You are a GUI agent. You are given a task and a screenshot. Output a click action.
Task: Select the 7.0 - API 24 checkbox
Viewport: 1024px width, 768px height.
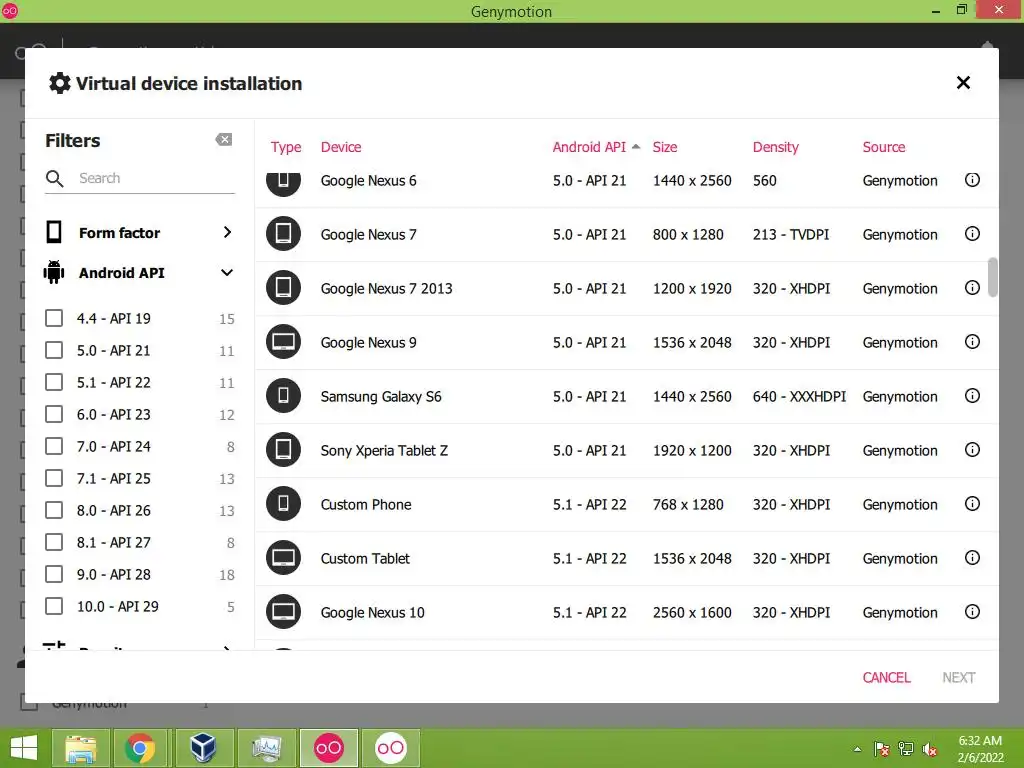pos(54,447)
